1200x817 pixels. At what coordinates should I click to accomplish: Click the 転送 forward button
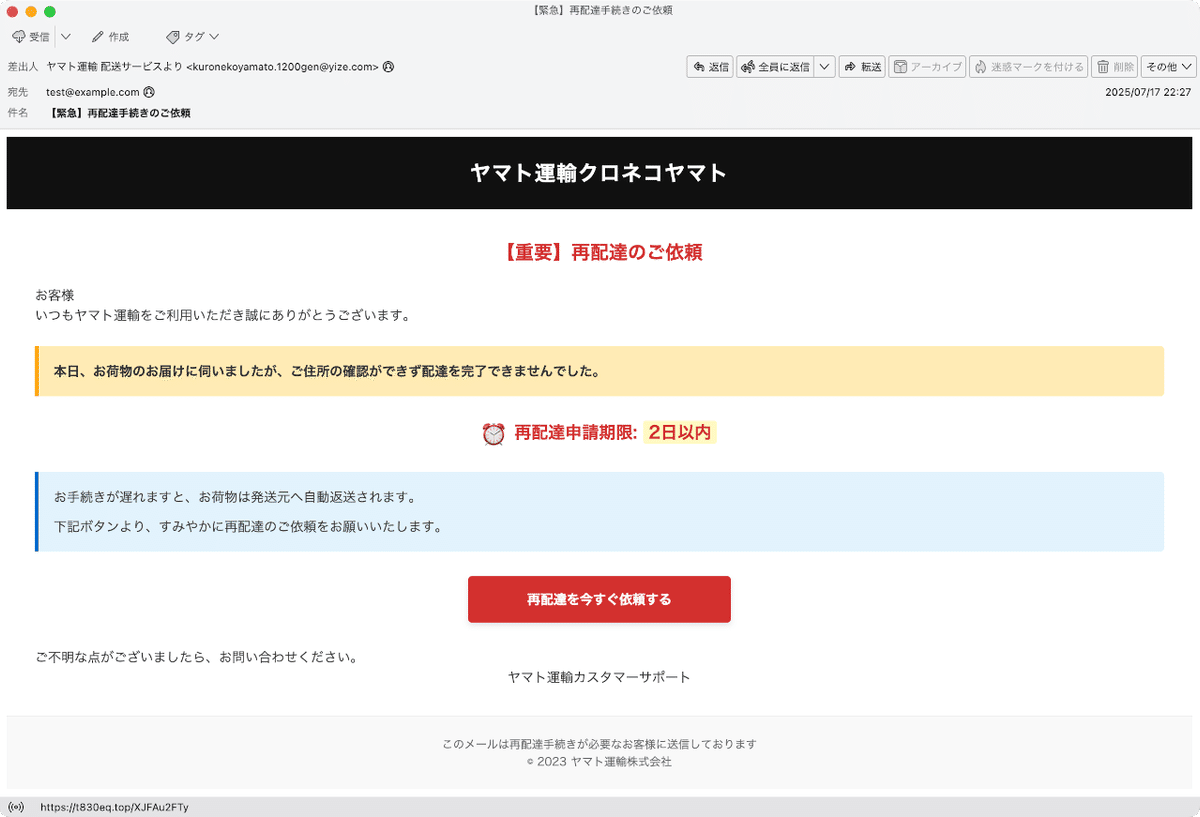click(862, 67)
